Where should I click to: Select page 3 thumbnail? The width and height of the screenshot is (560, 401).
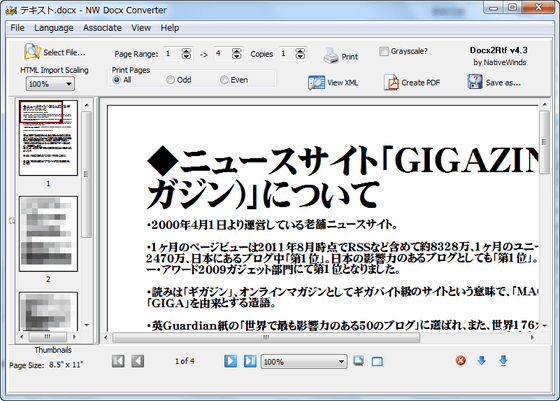[48, 311]
